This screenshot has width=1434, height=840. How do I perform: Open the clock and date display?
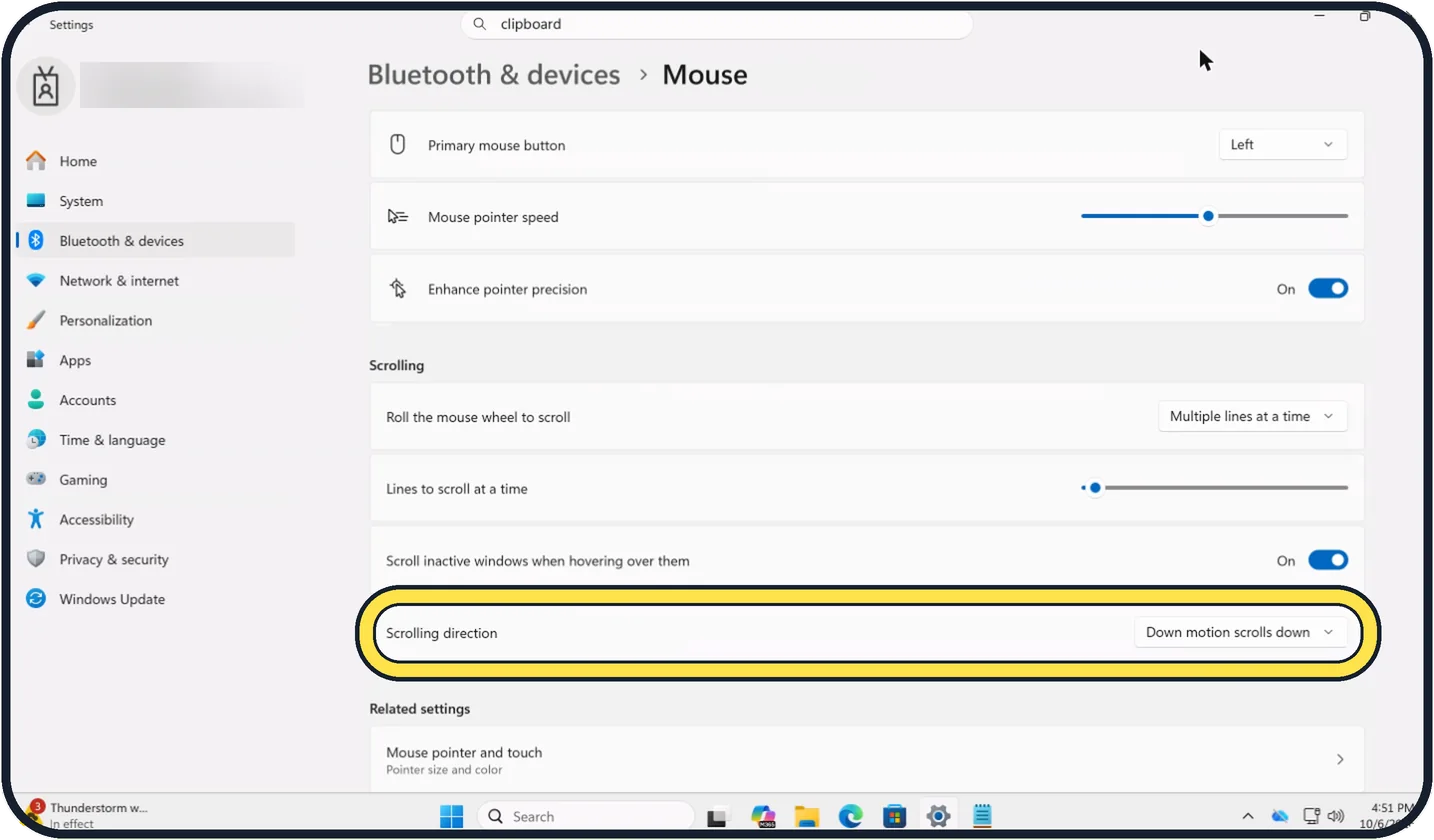click(x=1388, y=816)
